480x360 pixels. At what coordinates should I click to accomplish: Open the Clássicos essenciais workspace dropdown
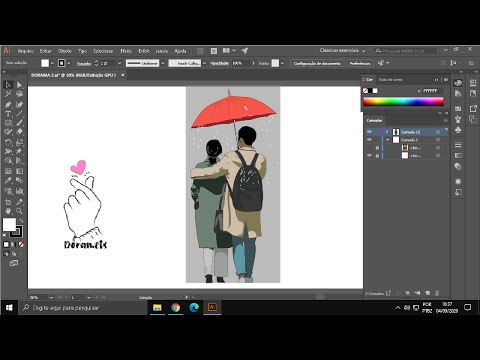pyautogui.click(x=342, y=51)
